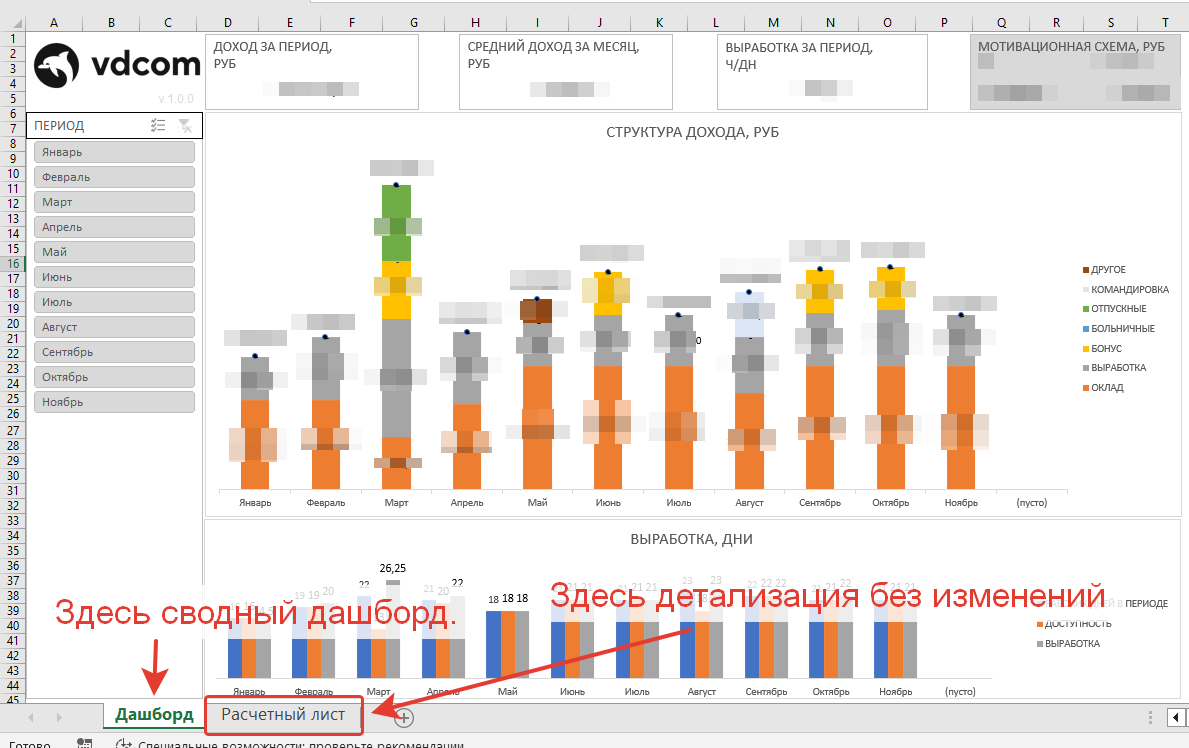Click the previous sheet navigation arrow

pyautogui.click(x=32, y=716)
